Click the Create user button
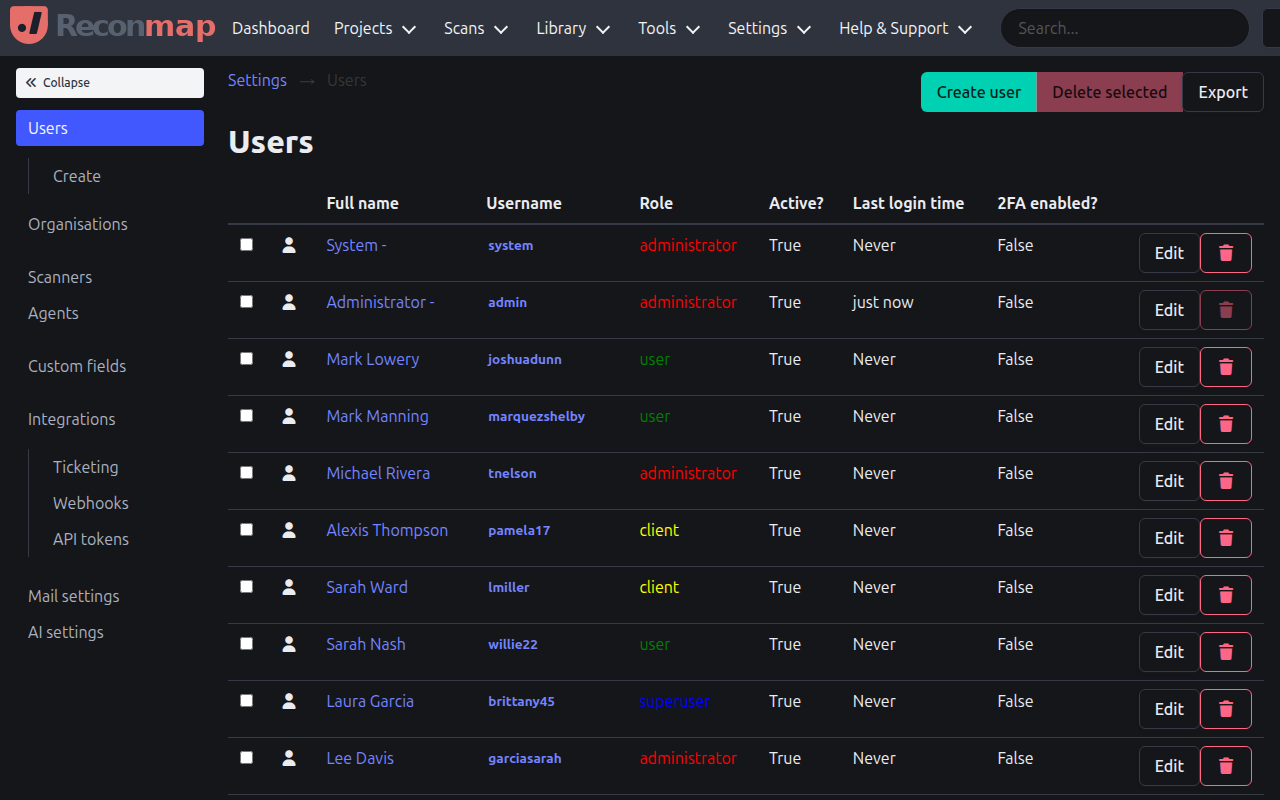 point(978,91)
